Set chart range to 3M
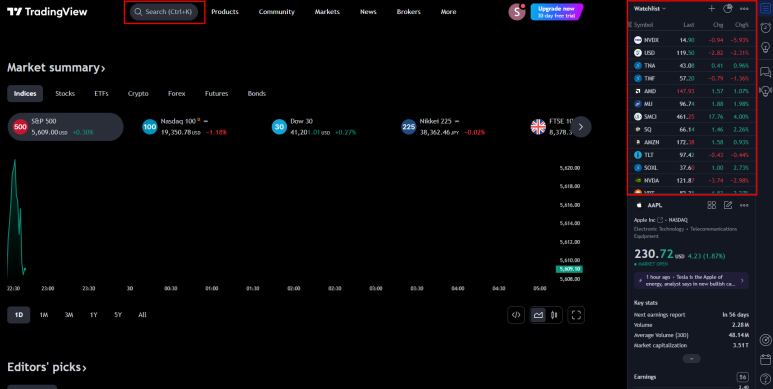This screenshot has width=773, height=389. pos(69,315)
